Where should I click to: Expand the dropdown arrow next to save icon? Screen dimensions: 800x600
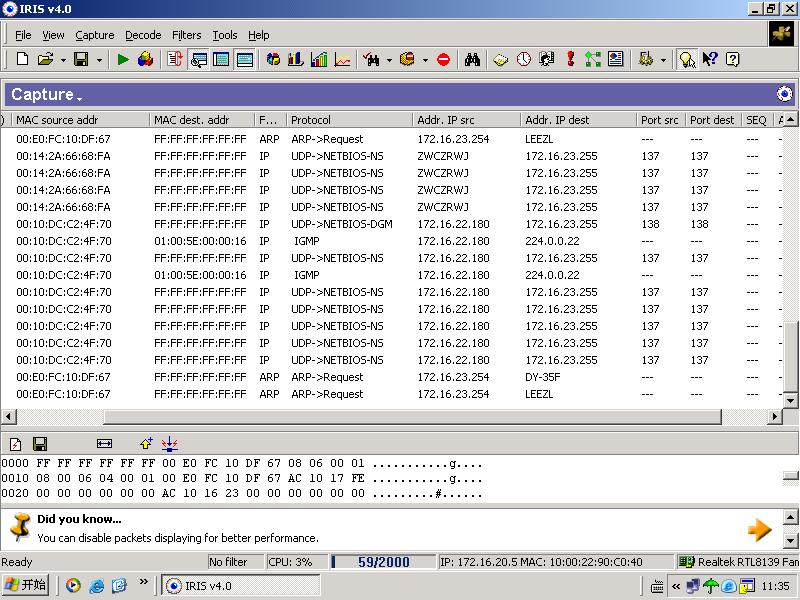99,60
